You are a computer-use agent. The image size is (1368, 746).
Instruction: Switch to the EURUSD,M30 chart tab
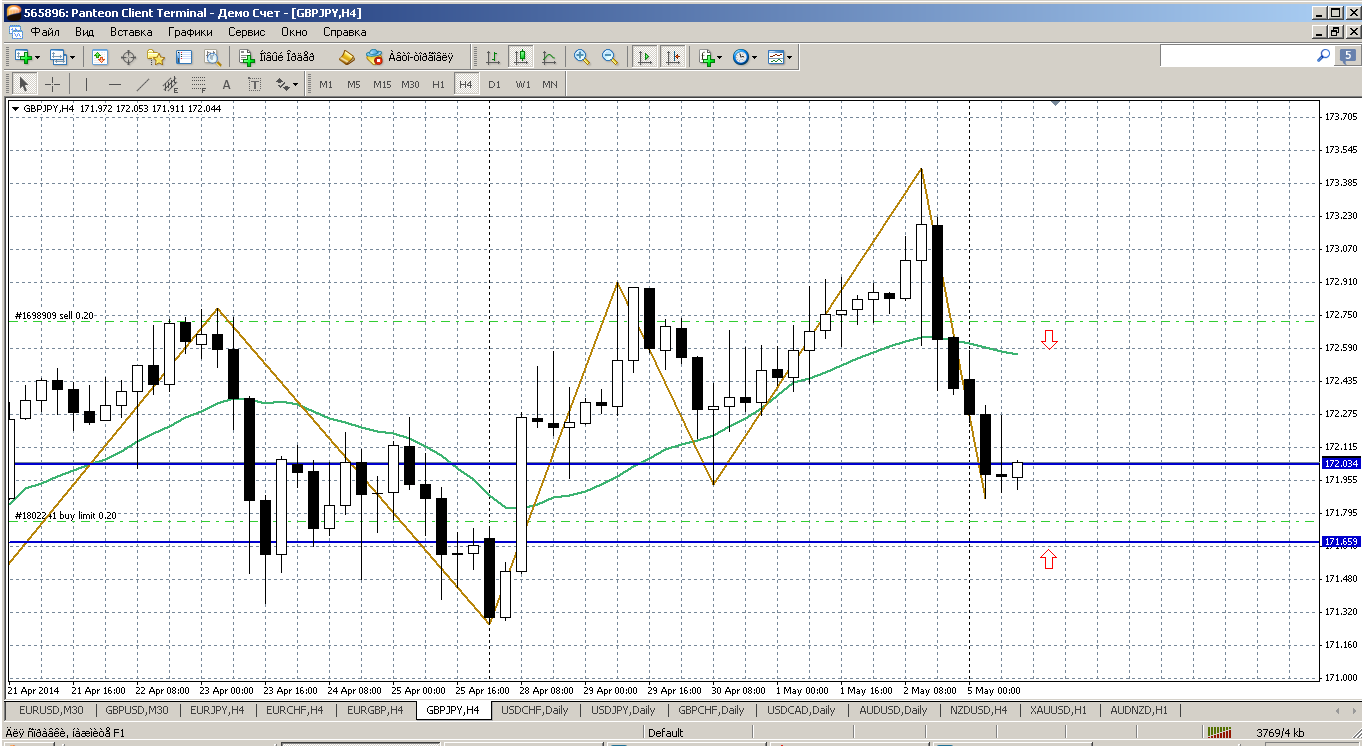pyautogui.click(x=52, y=710)
